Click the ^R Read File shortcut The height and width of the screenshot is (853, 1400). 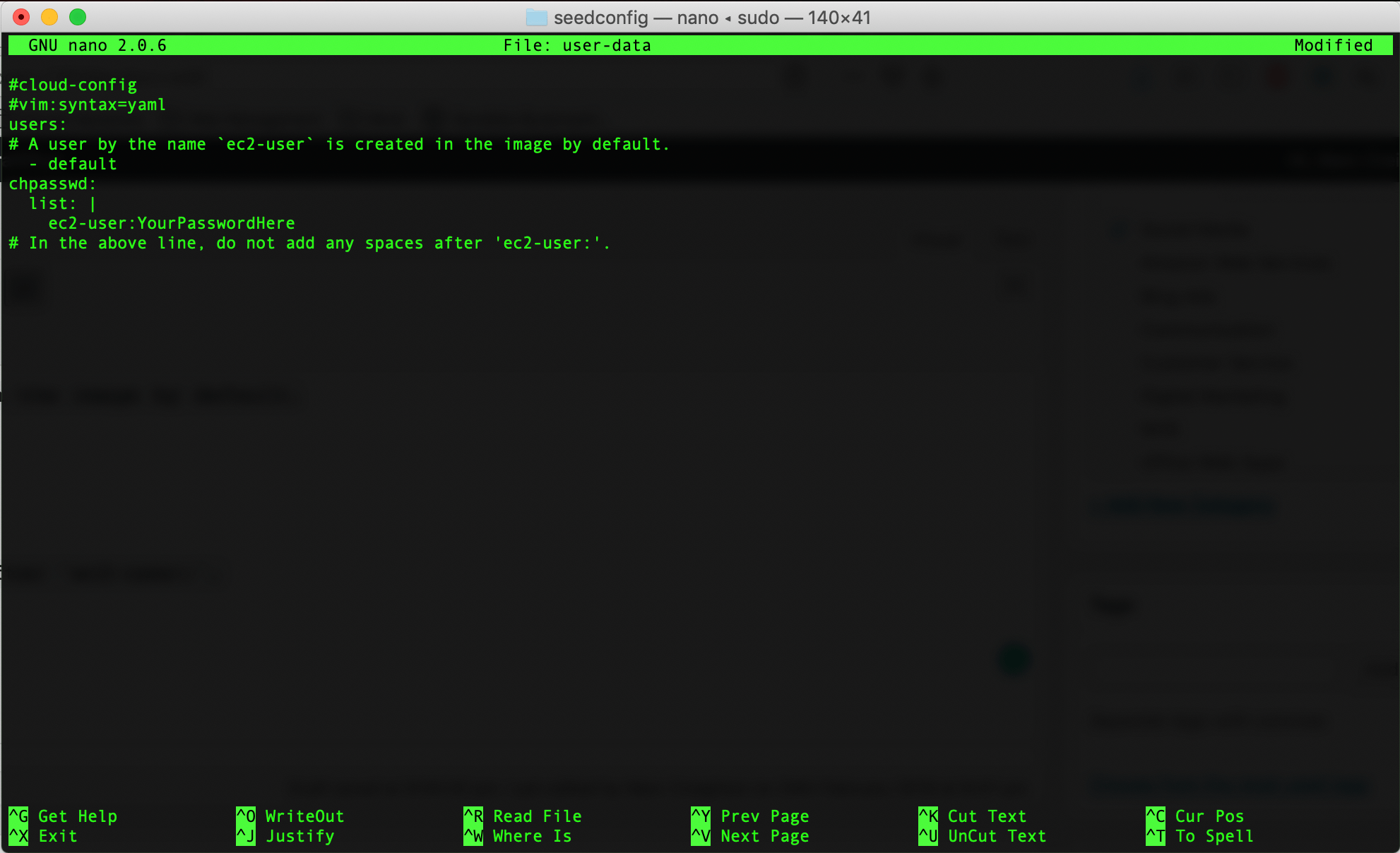click(x=523, y=816)
